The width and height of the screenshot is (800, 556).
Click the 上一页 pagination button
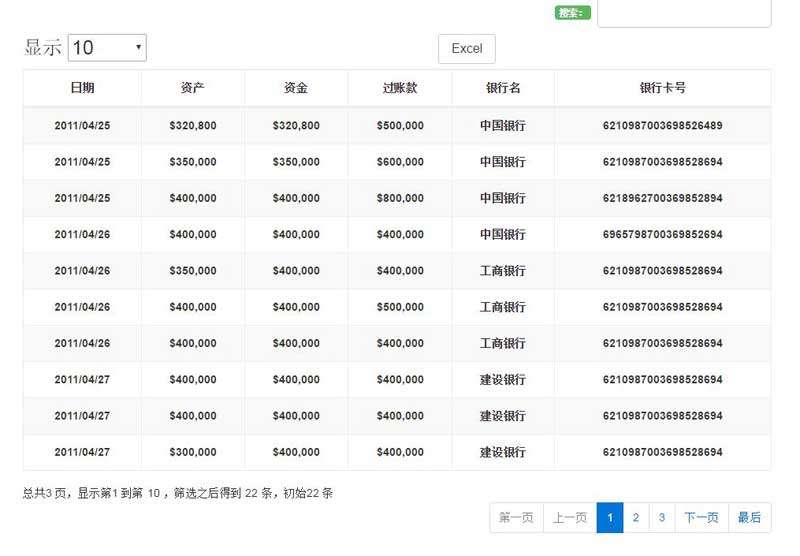click(x=570, y=518)
